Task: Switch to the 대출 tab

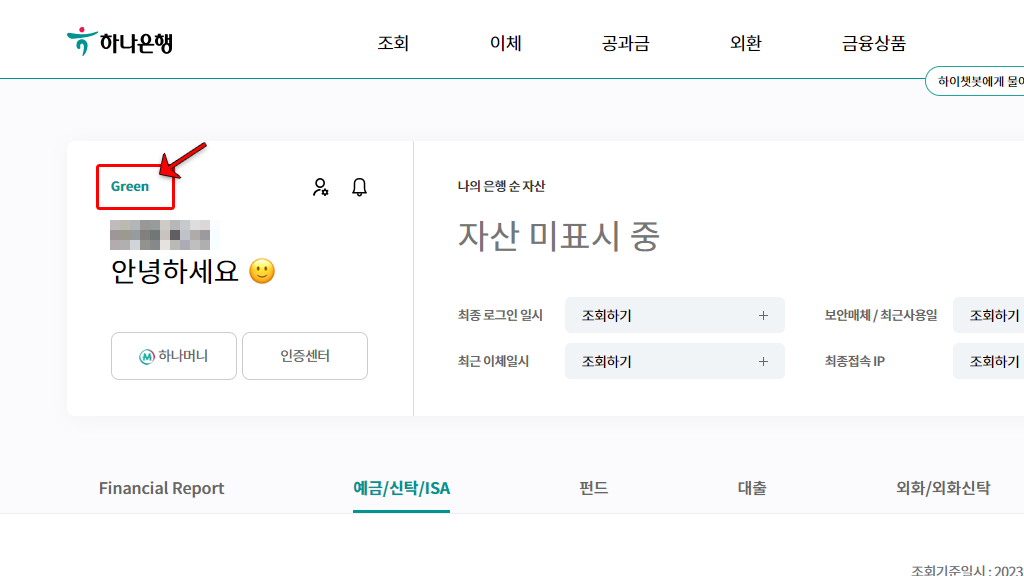Action: click(x=751, y=488)
